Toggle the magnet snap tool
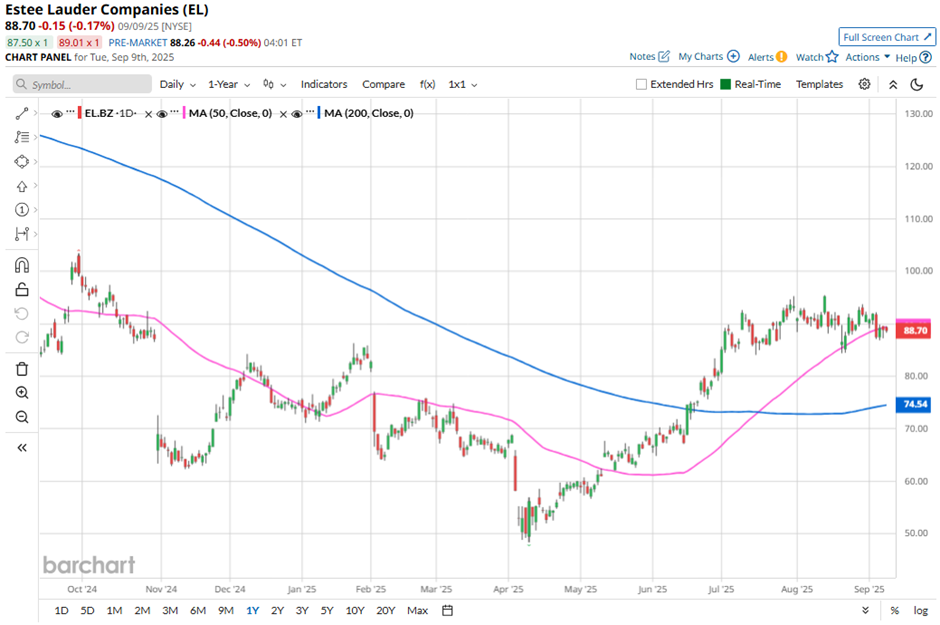Viewport: 940px width, 625px height. 22,265
